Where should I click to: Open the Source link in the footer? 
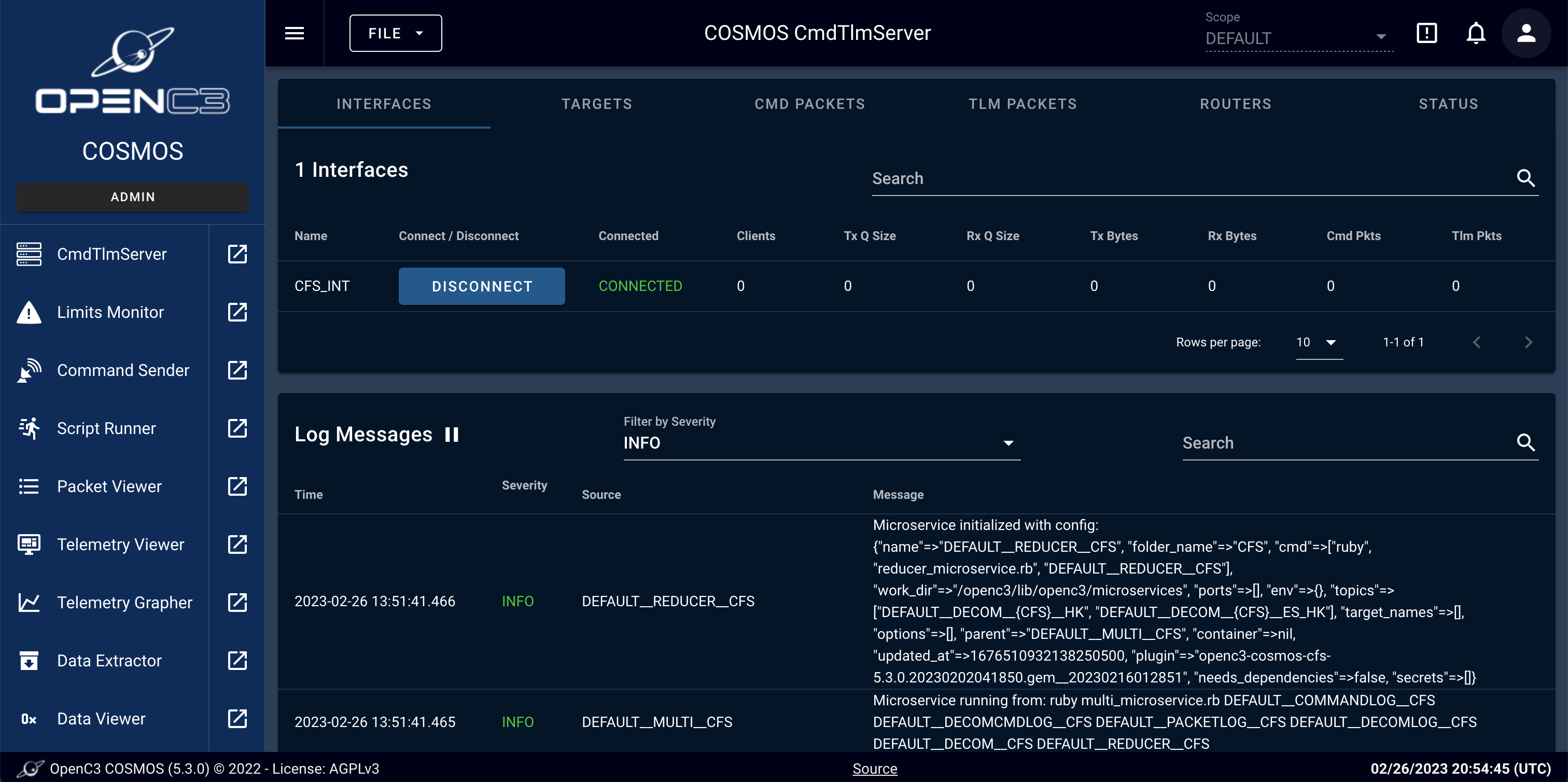875,768
